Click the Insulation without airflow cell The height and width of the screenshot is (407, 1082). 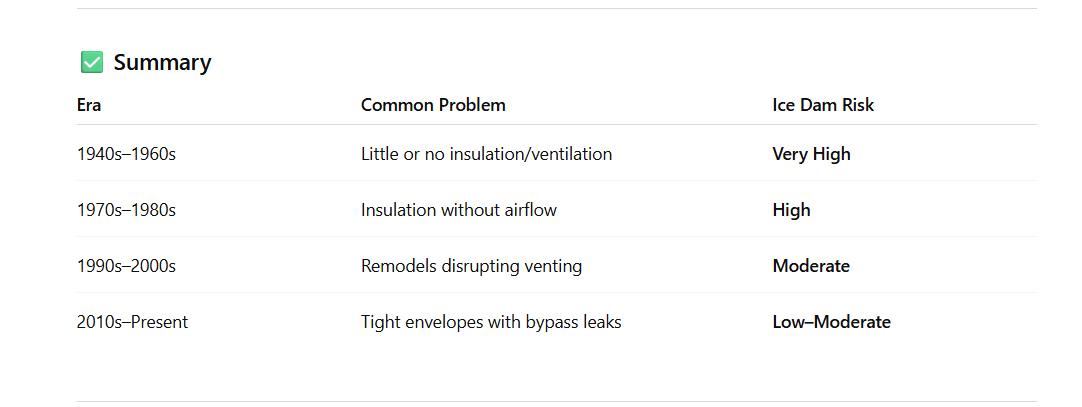tap(458, 210)
